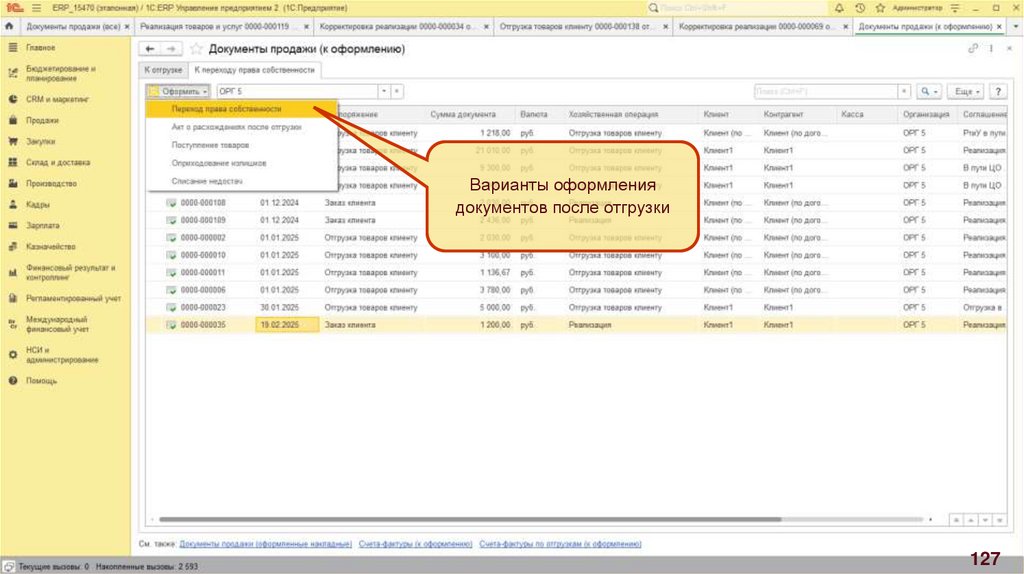The width and height of the screenshot is (1024, 574).
Task: Follow Документы продажи (оформленные накладные) link
Action: [x=265, y=544]
